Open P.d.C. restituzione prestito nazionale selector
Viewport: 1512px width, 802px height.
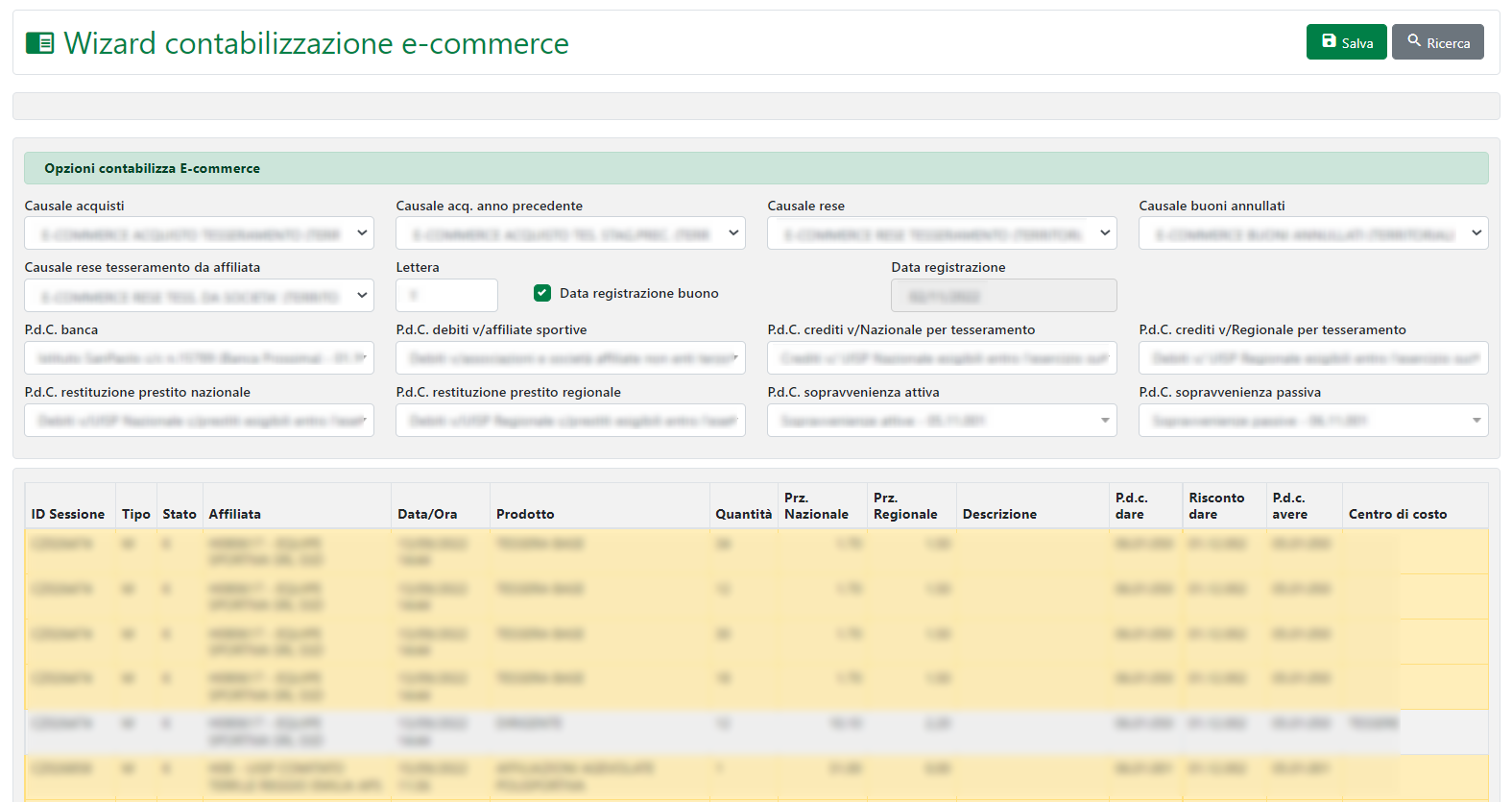(x=199, y=421)
